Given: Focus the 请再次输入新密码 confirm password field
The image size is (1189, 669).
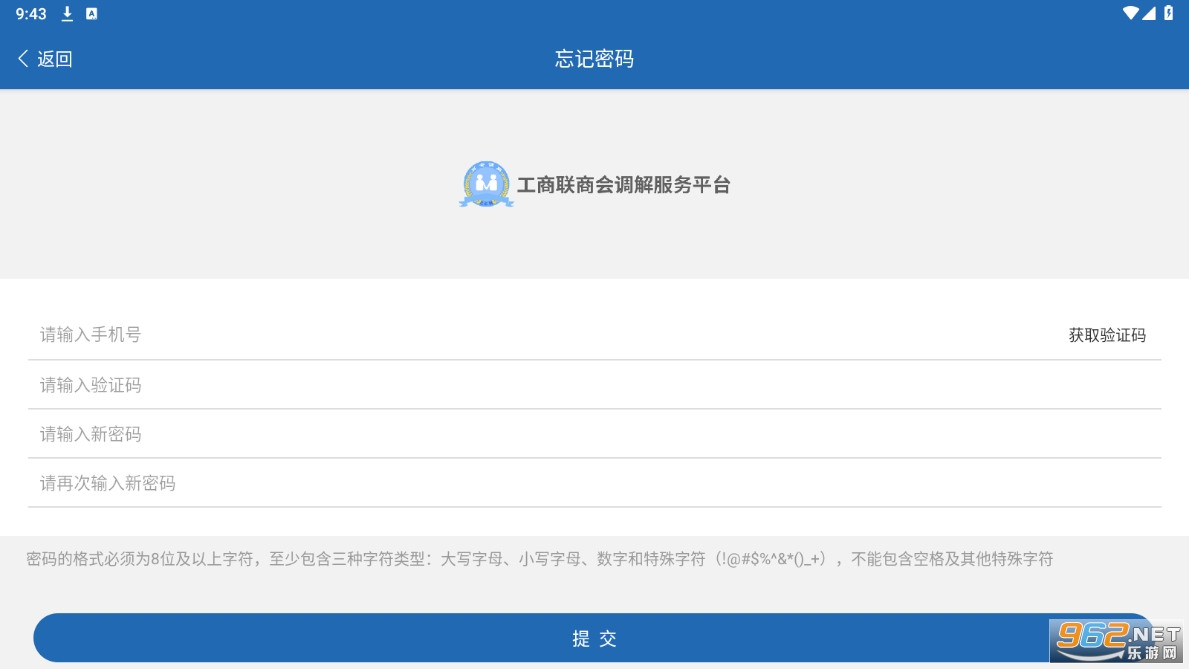Looking at the screenshot, I should (594, 483).
